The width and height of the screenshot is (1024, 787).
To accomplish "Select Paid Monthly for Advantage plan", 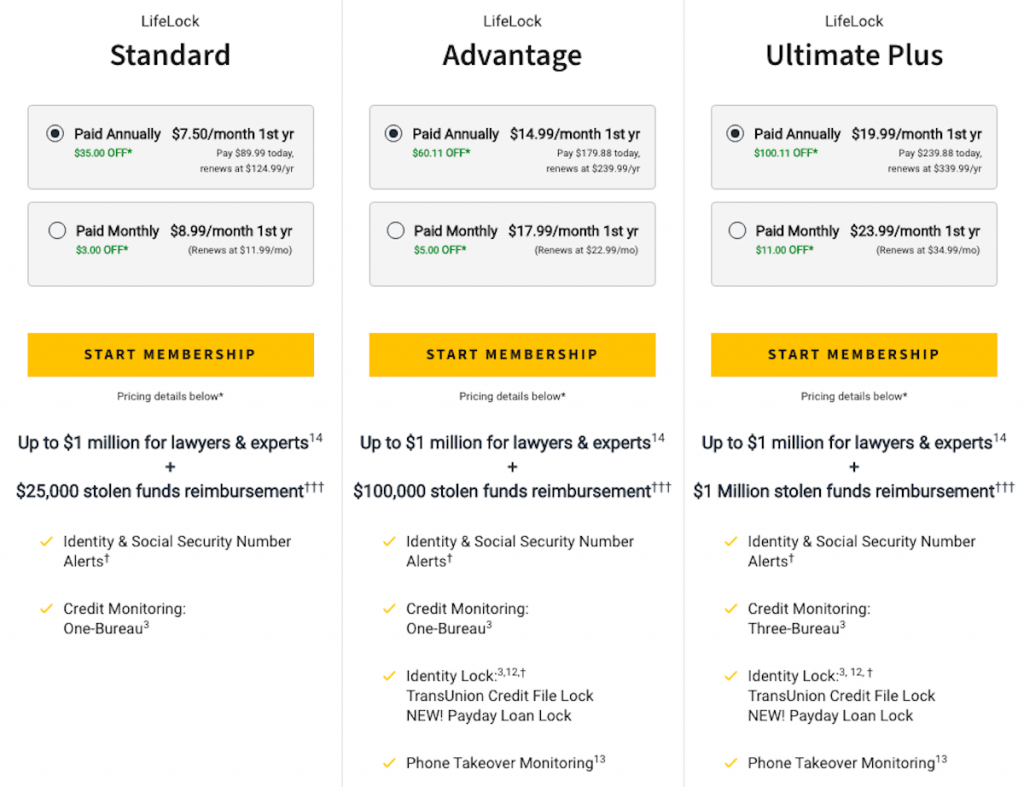I will (395, 231).
